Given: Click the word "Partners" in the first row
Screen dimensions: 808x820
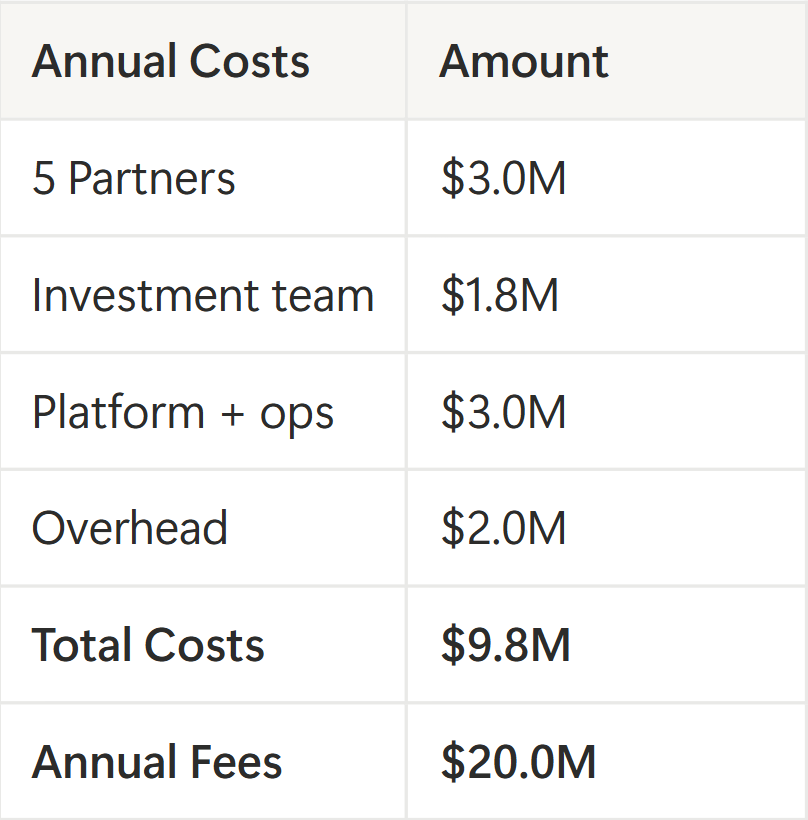Looking at the screenshot, I should [x=152, y=179].
